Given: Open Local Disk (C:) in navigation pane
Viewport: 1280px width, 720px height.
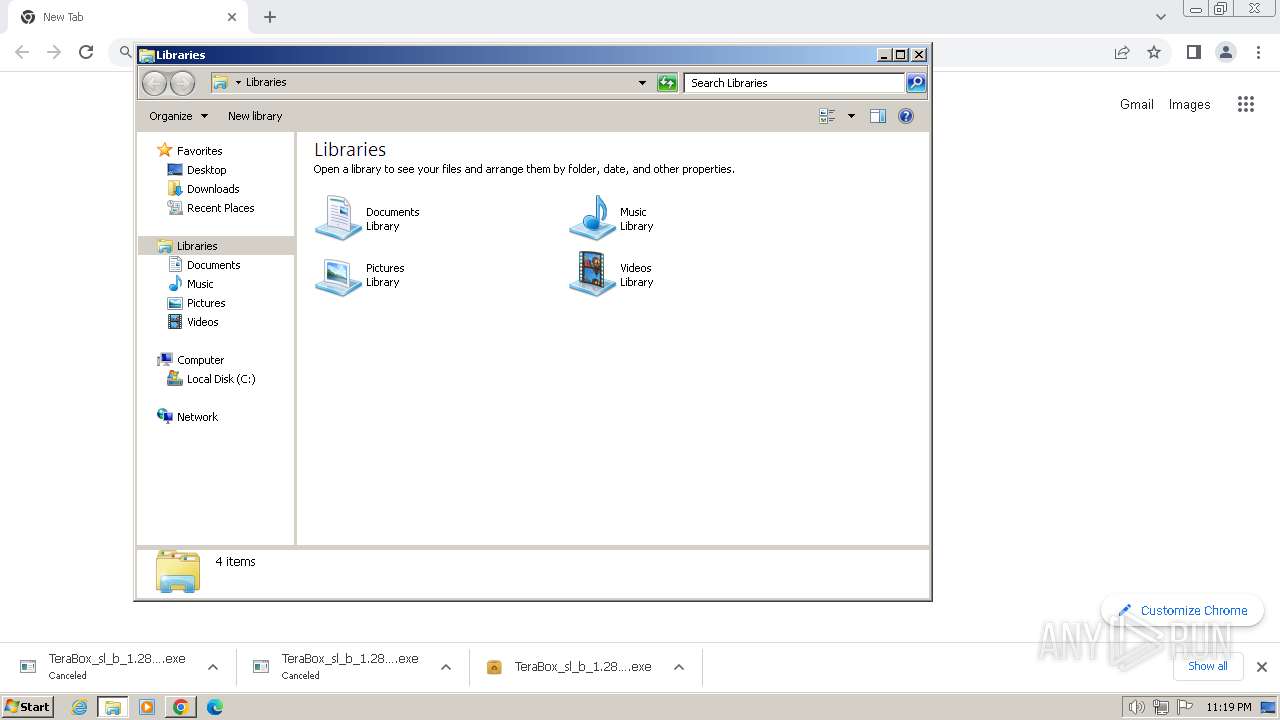Looking at the screenshot, I should [220, 379].
